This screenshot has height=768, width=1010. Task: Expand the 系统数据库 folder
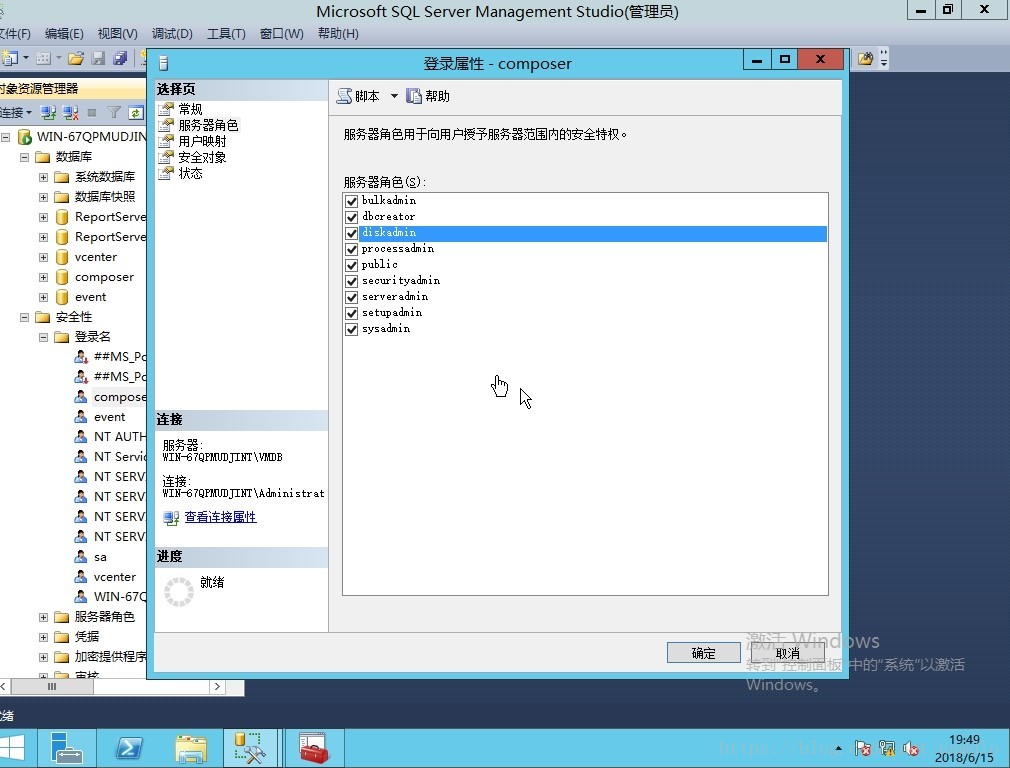(43, 177)
